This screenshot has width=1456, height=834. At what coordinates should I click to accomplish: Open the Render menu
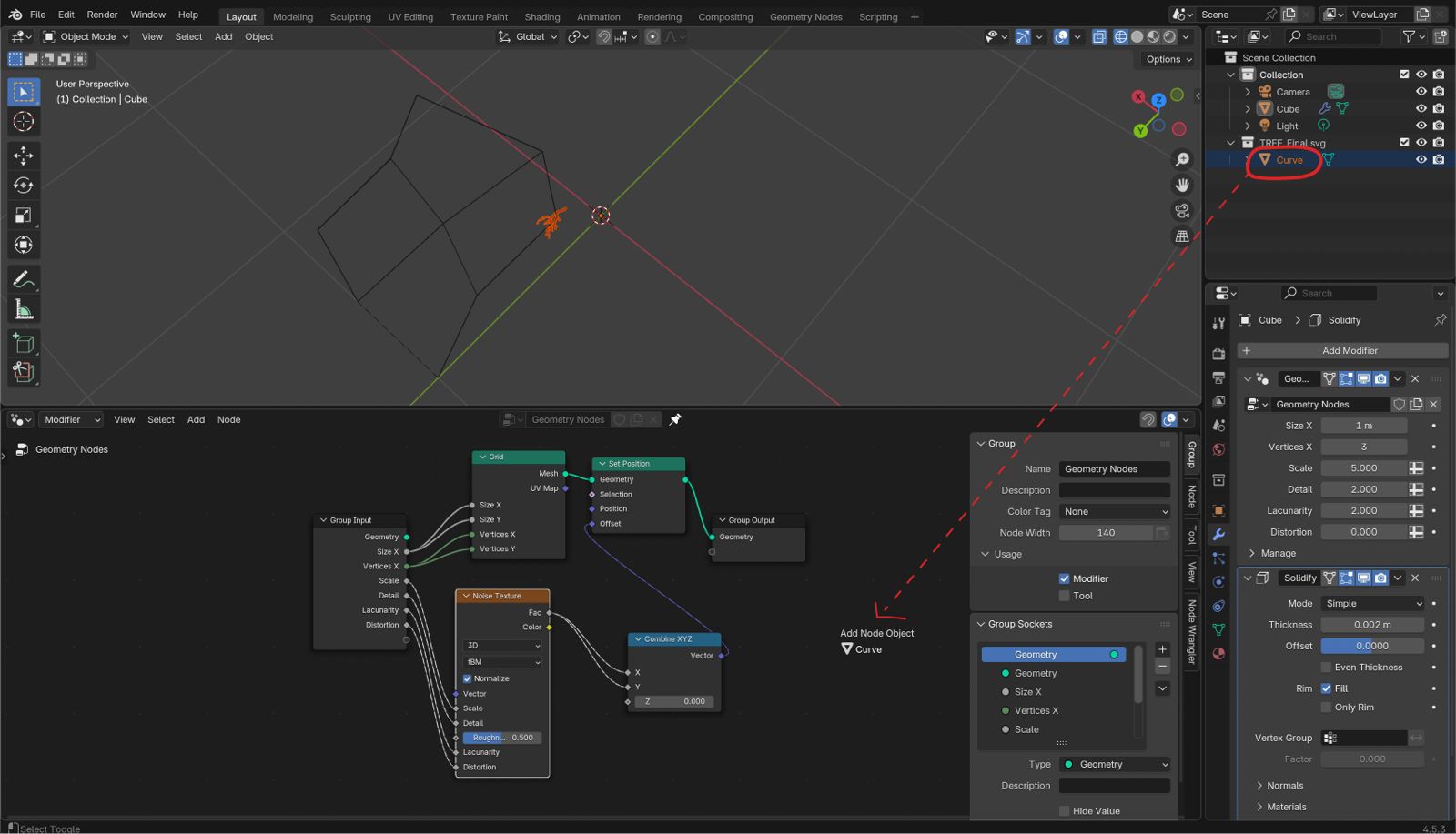tap(102, 15)
